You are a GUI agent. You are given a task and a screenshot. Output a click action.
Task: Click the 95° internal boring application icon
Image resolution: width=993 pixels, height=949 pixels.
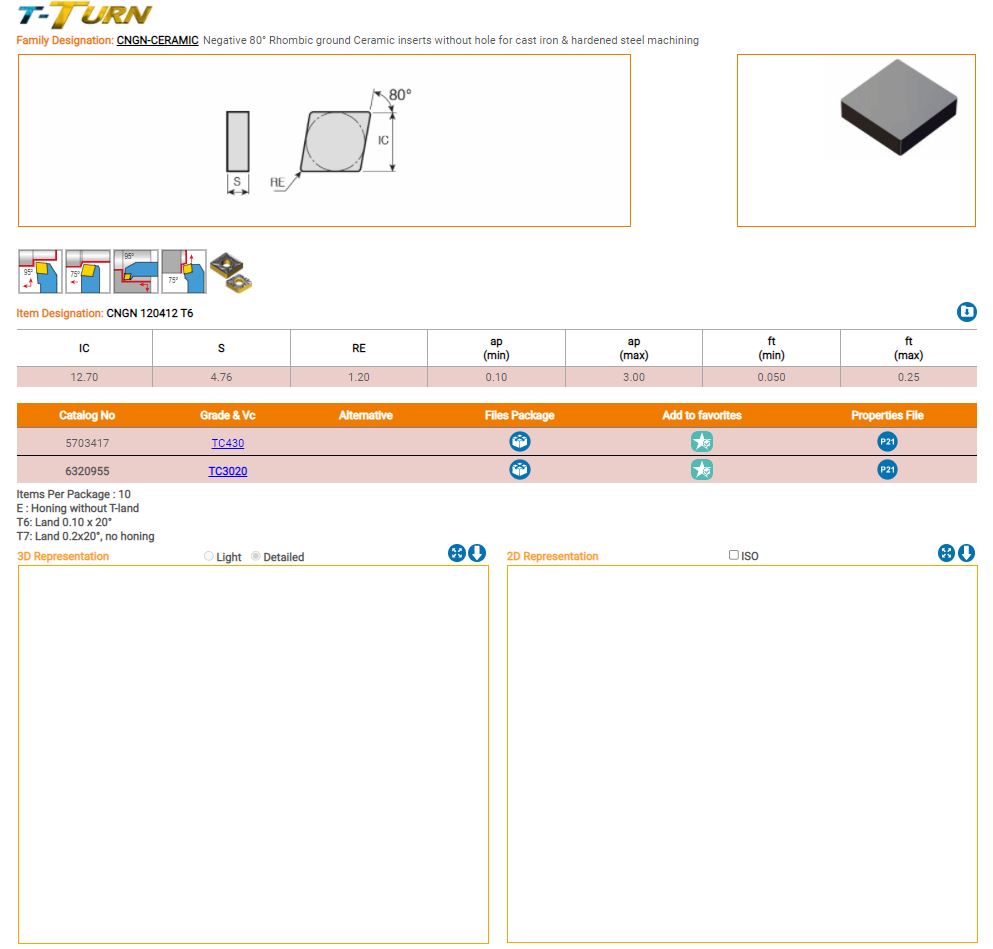pos(136,272)
